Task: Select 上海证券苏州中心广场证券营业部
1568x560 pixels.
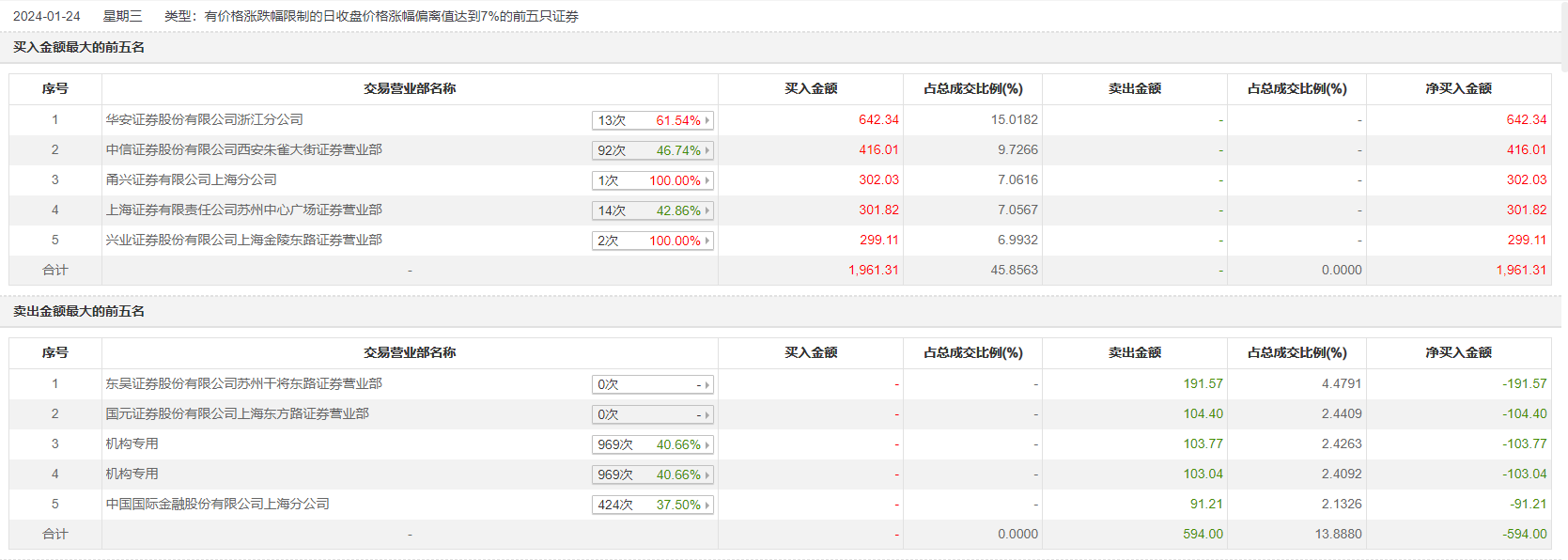Action: tap(243, 210)
